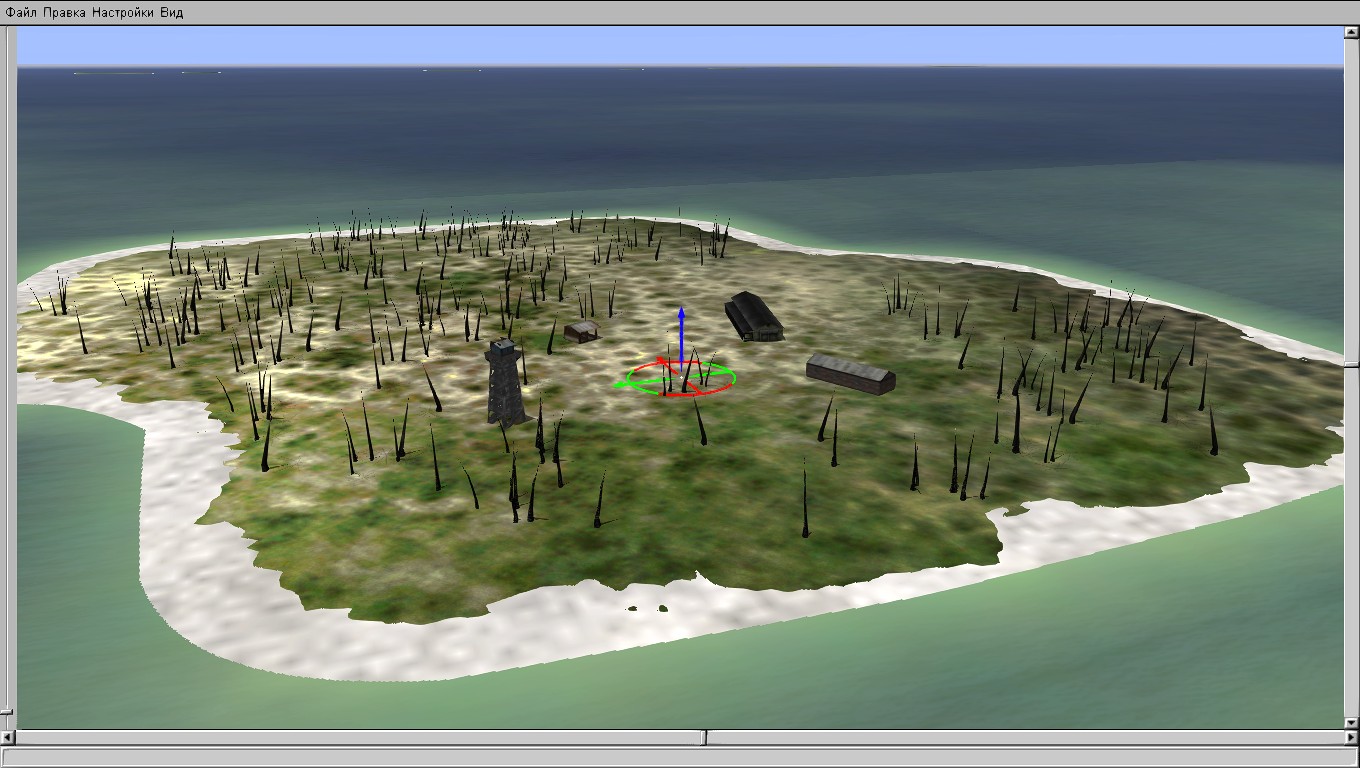Open the Вид menu
Image resolution: width=1360 pixels, height=768 pixels.
click(172, 13)
